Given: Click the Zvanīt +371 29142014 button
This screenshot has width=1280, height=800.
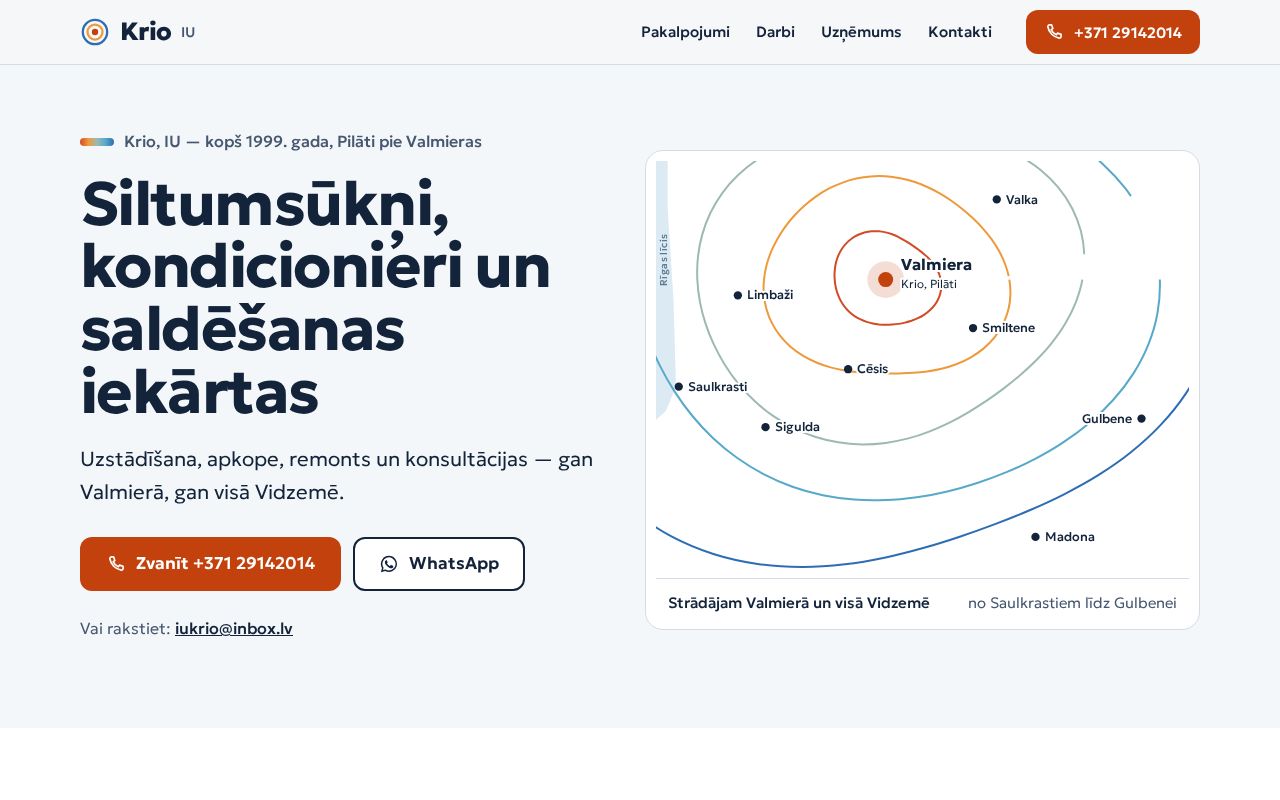Looking at the screenshot, I should (x=210, y=564).
